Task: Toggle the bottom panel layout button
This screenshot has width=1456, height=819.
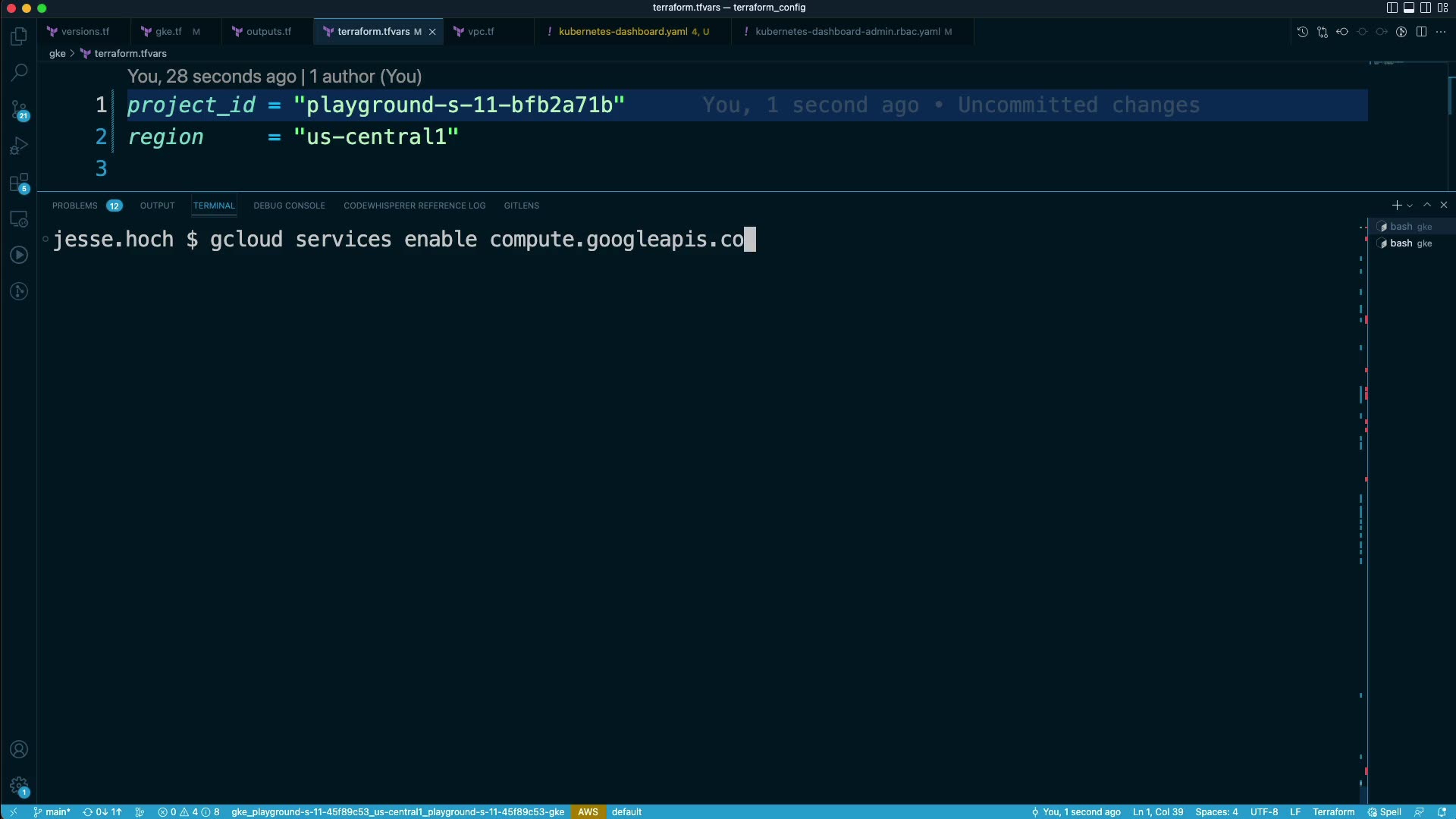Action: tap(1409, 8)
